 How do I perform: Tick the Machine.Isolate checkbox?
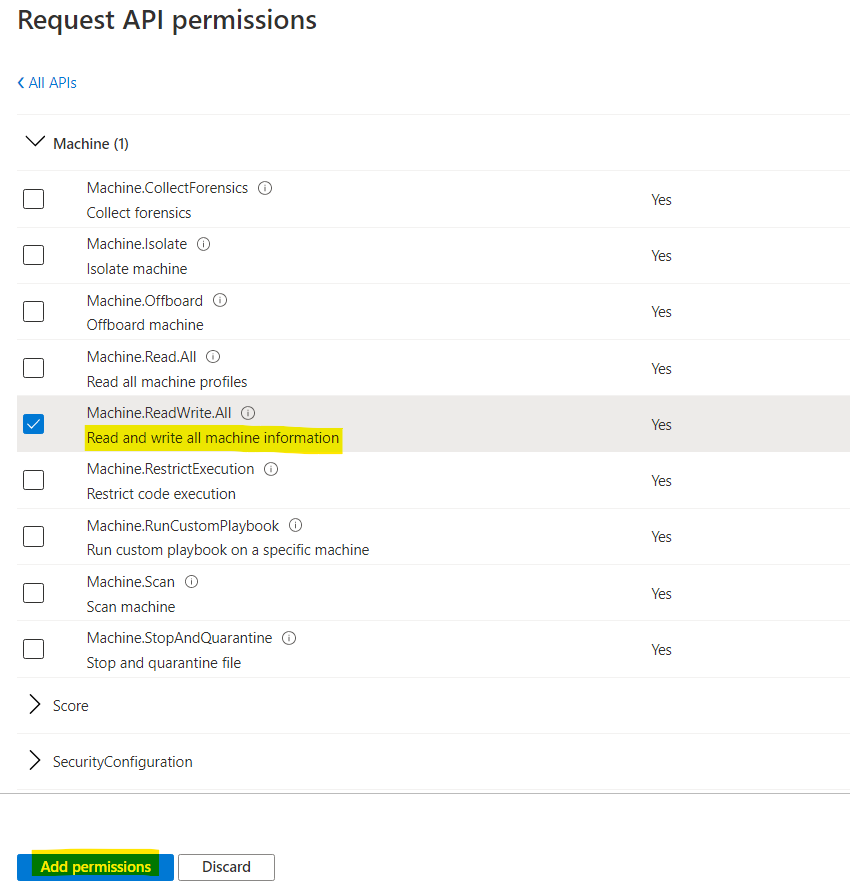click(x=34, y=255)
